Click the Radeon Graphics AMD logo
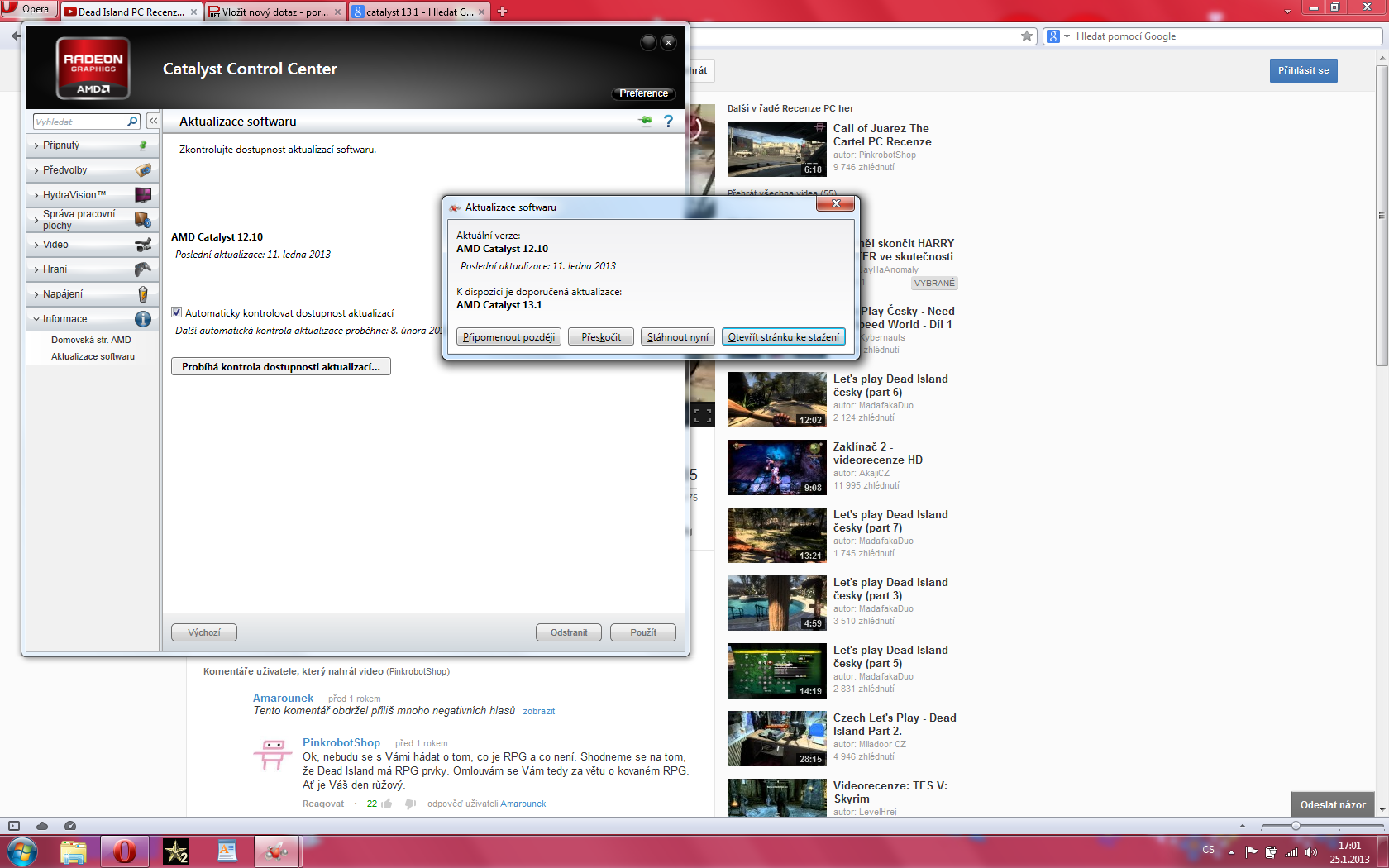Screen dimensions: 1389x868 93,69
